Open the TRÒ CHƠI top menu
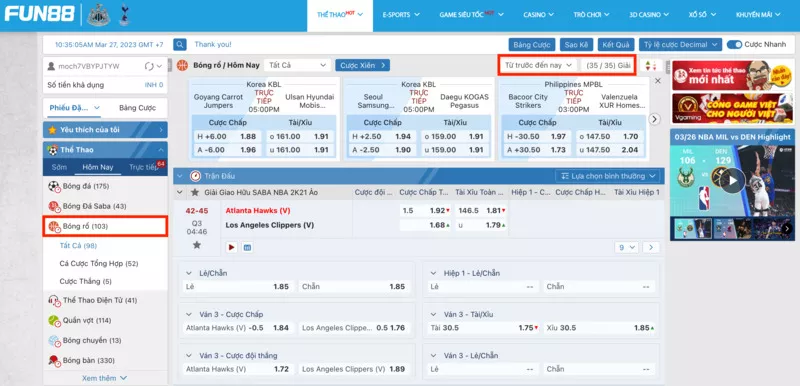The width and height of the screenshot is (800, 386). (591, 15)
